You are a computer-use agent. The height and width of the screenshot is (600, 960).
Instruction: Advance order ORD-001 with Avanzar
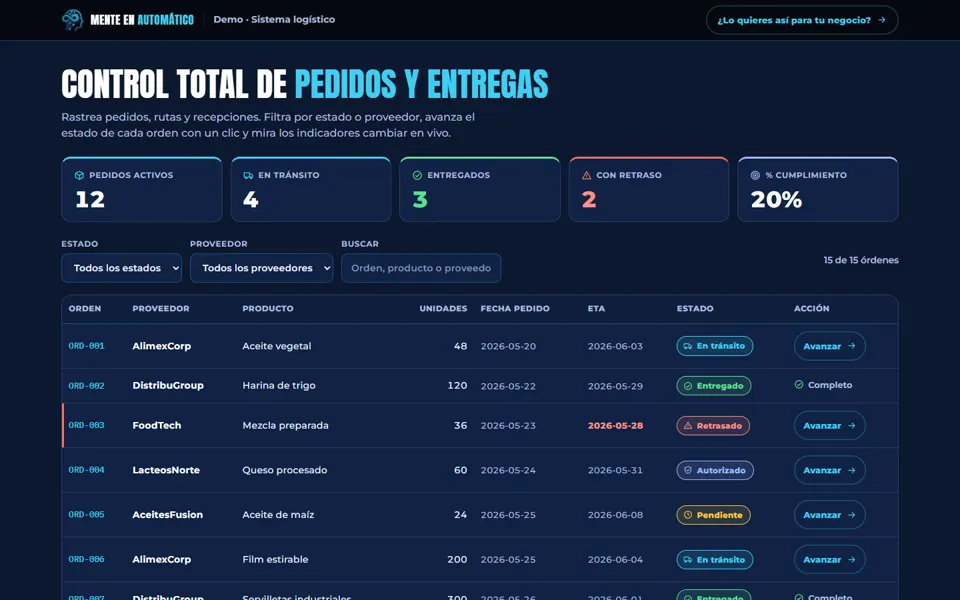[x=830, y=346]
